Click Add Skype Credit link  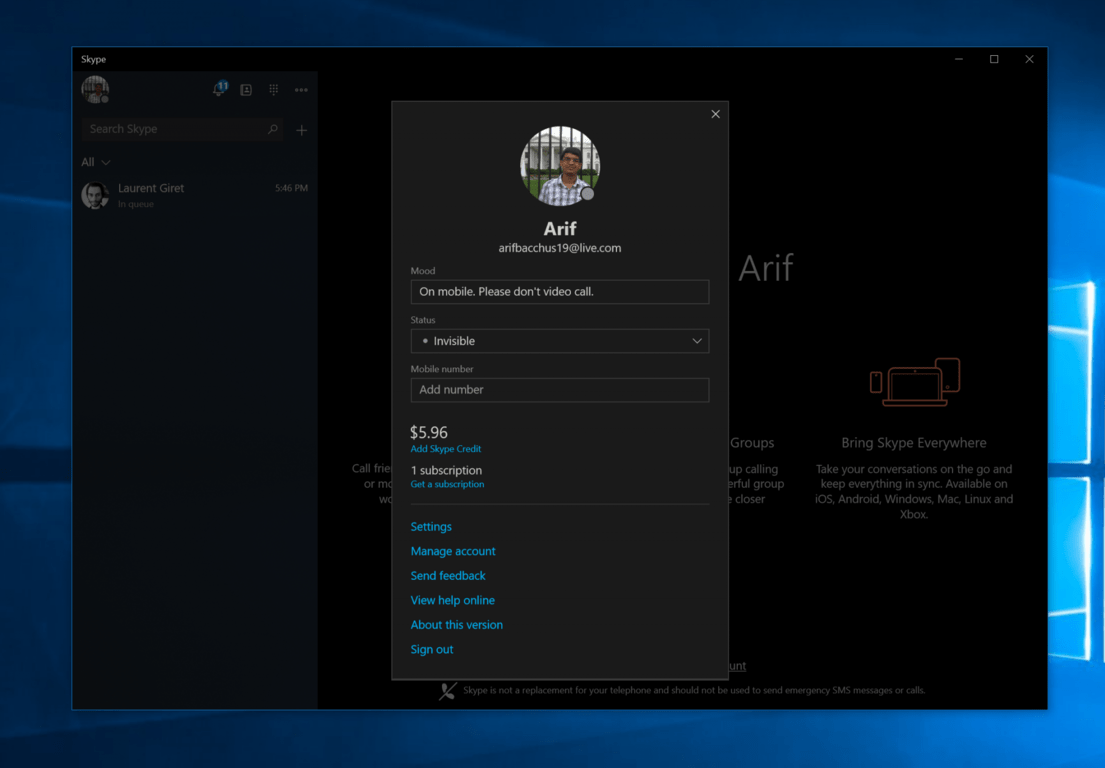(445, 449)
